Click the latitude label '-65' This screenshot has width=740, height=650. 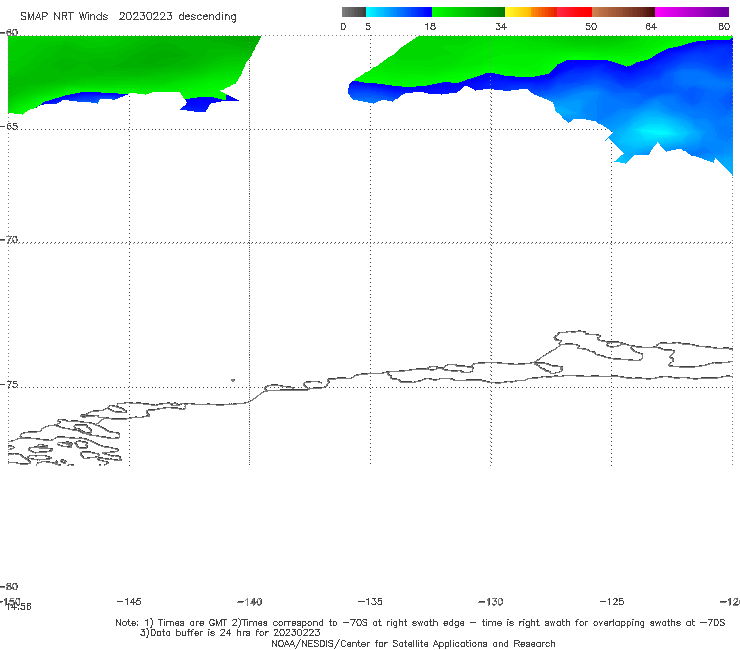[x=9, y=127]
